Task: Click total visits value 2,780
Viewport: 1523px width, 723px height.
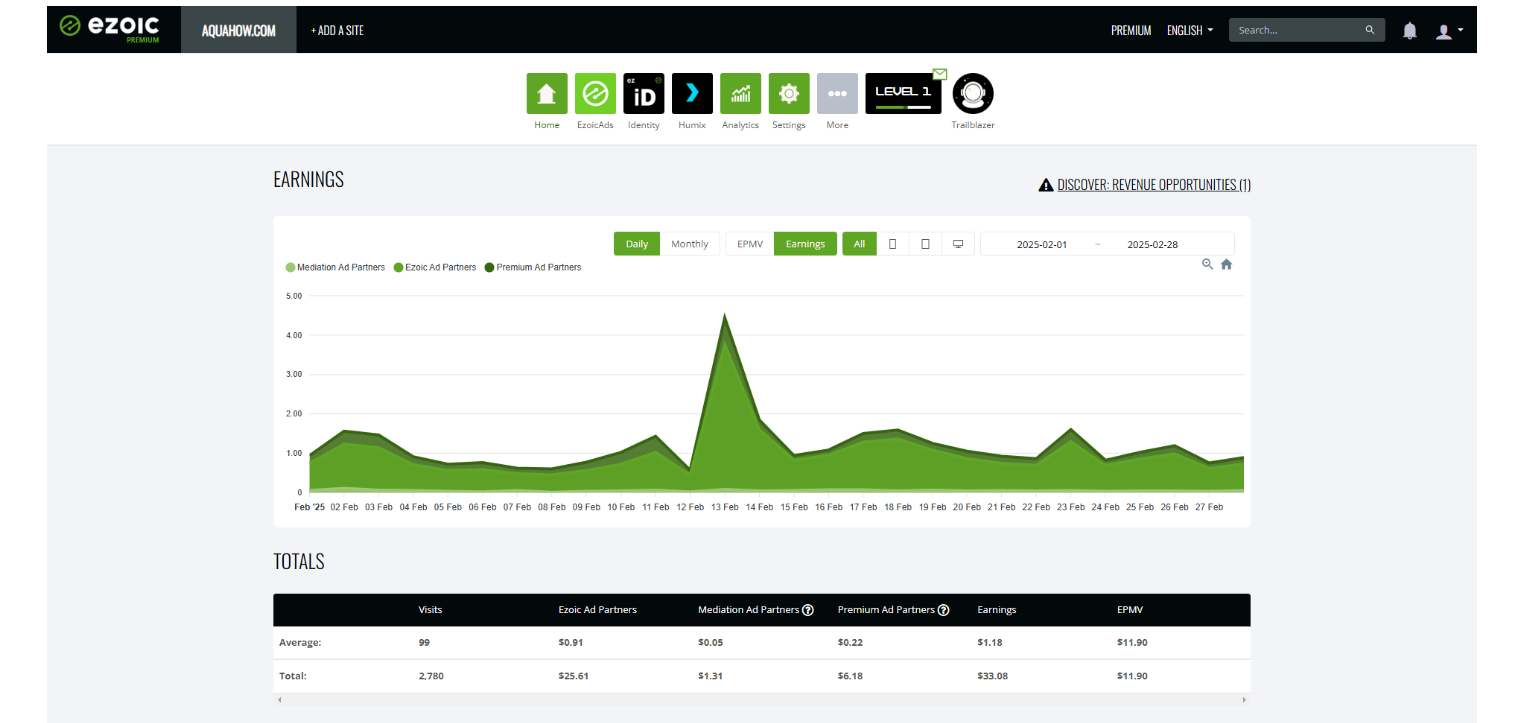Action: (431, 676)
